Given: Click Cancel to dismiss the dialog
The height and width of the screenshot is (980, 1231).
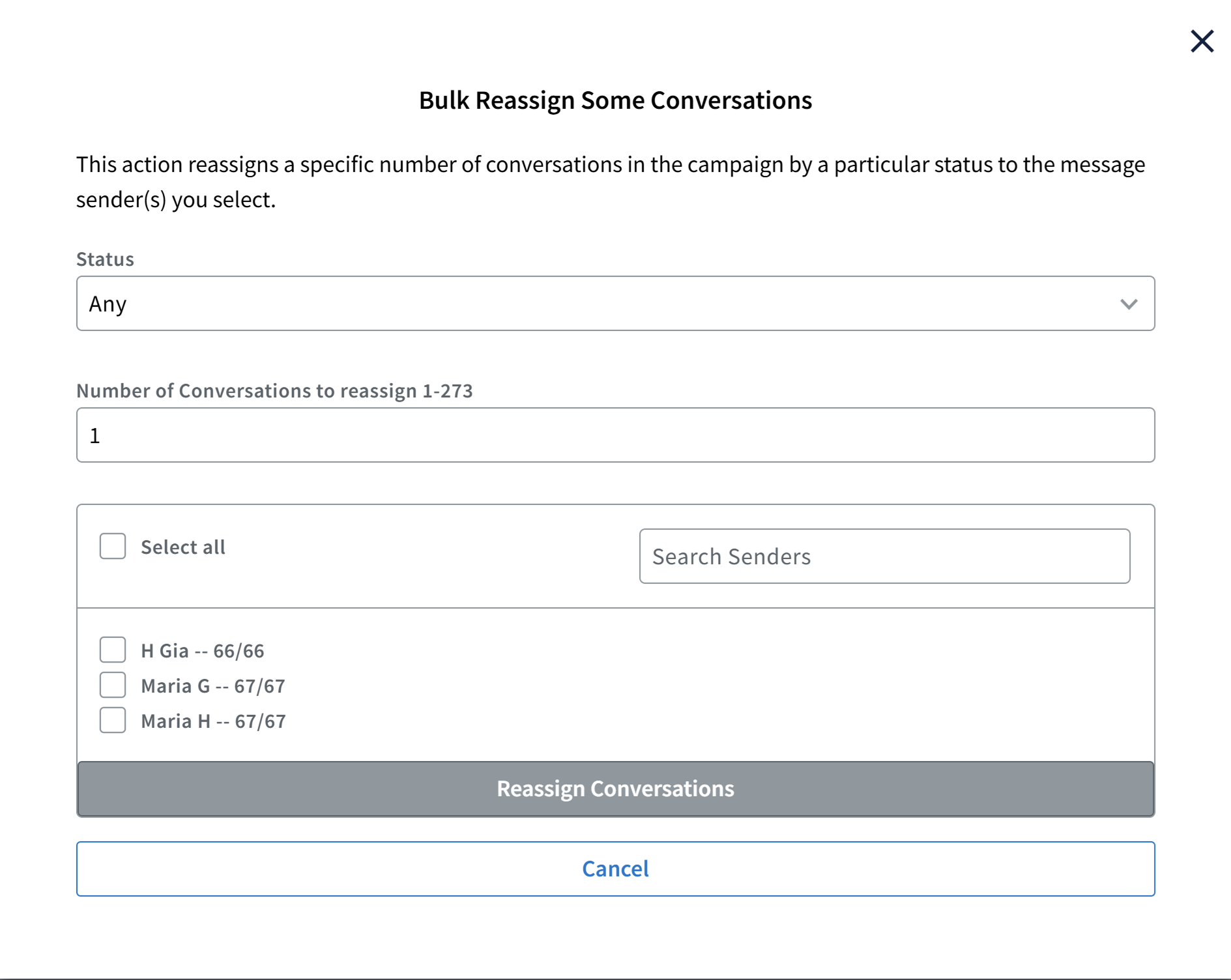Looking at the screenshot, I should [615, 869].
